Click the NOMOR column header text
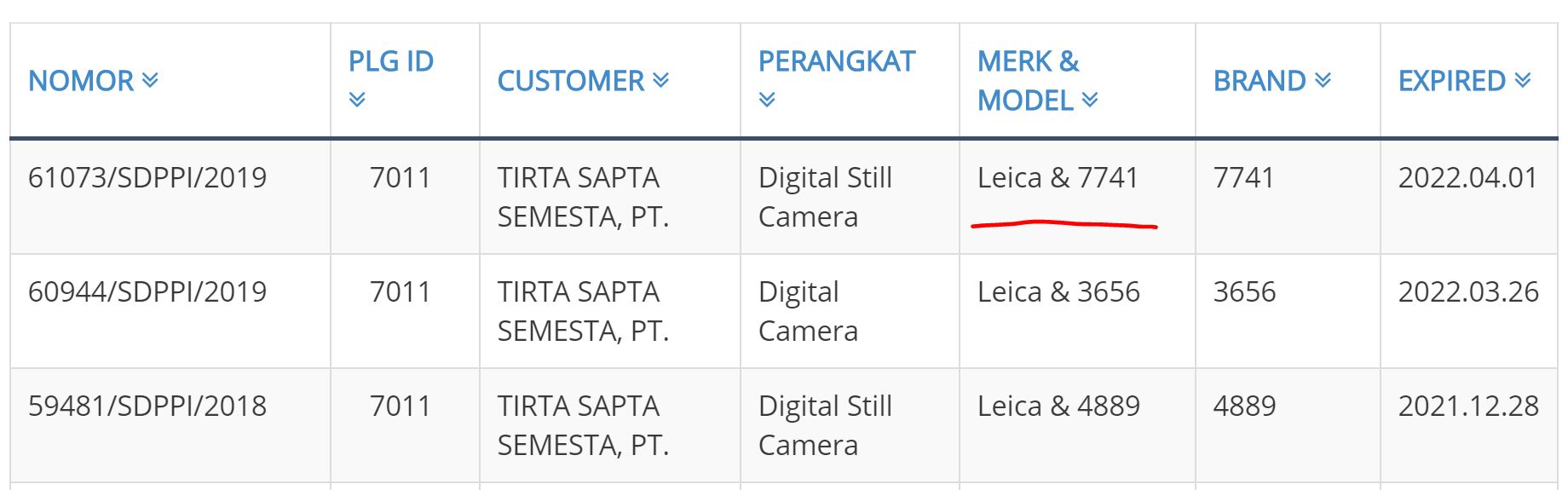 pos(81,81)
